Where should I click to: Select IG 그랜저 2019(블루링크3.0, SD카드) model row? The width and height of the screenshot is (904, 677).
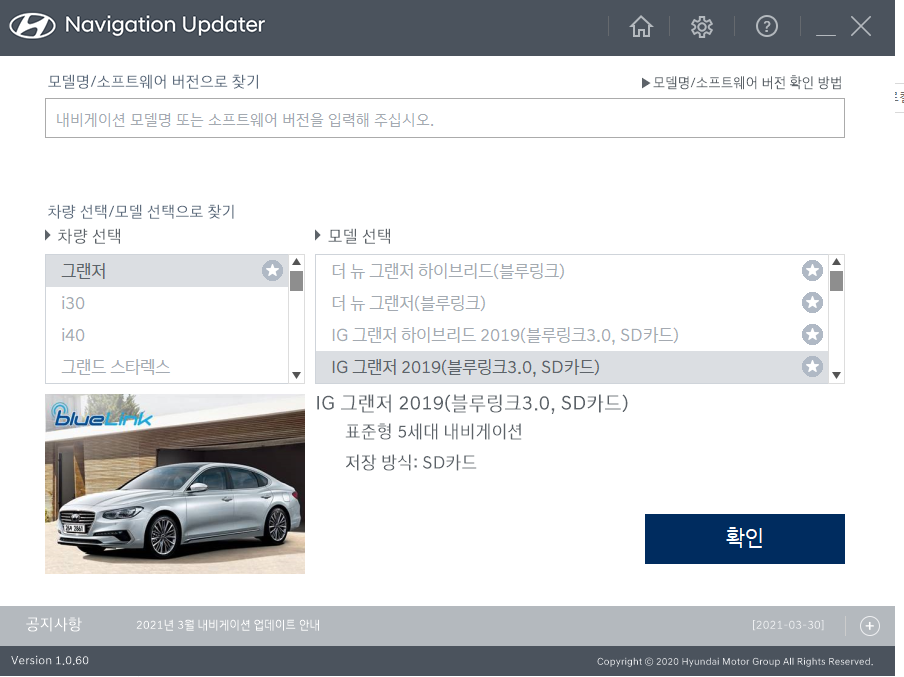pyautogui.click(x=571, y=367)
